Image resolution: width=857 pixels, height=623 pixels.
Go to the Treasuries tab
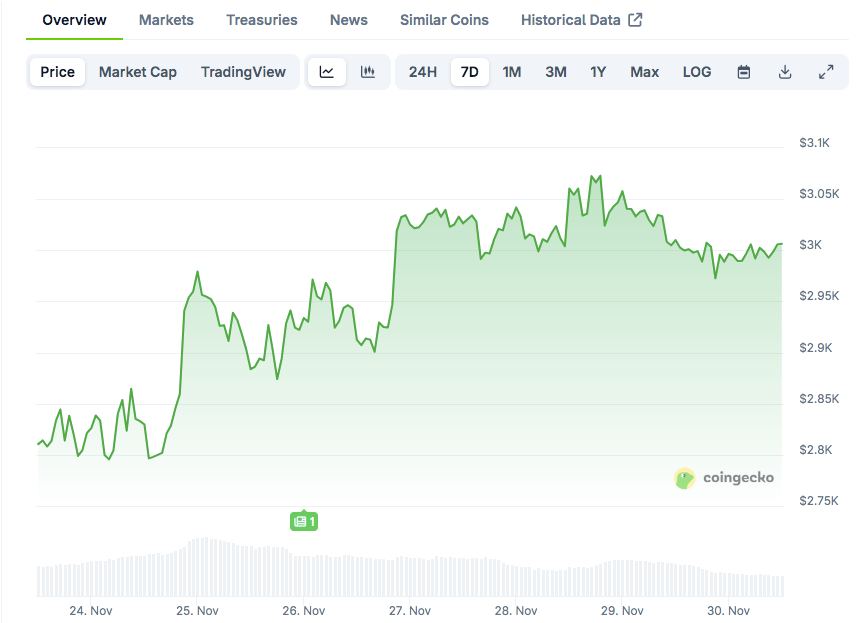261,19
